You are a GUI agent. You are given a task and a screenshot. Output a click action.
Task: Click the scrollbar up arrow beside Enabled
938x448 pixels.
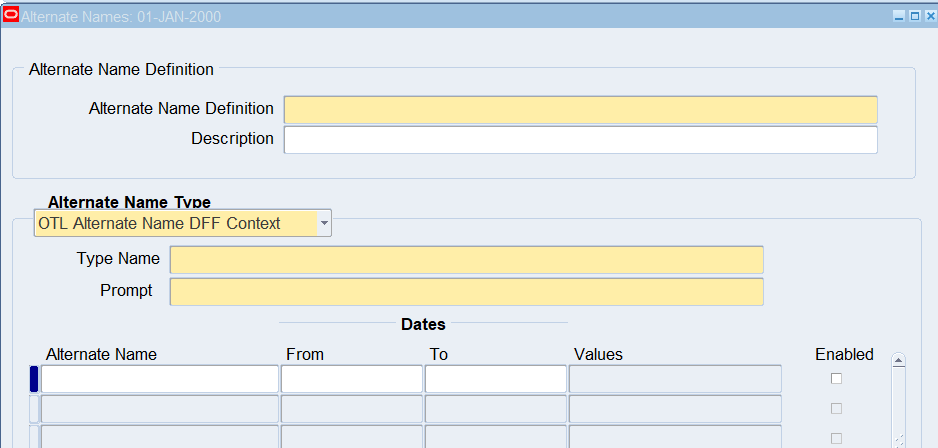coord(898,361)
